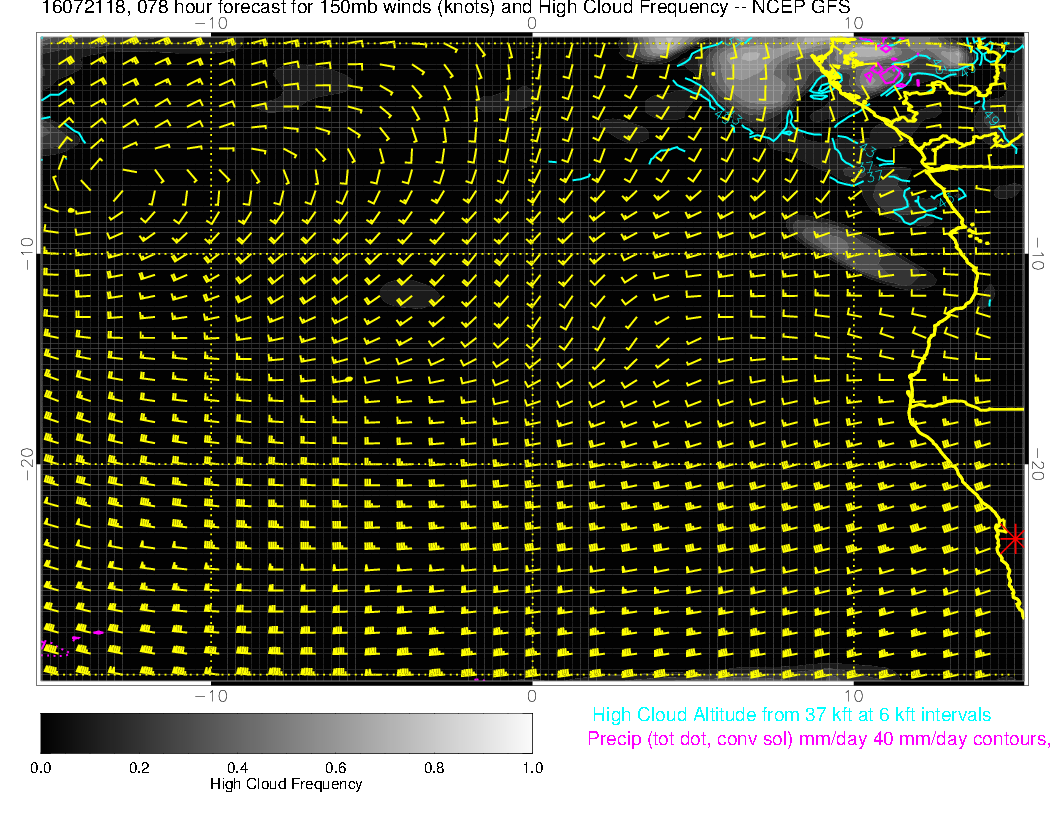The width and height of the screenshot is (1056, 816).
Task: Click the '0.6' colorbar tick label
Action: point(336,768)
